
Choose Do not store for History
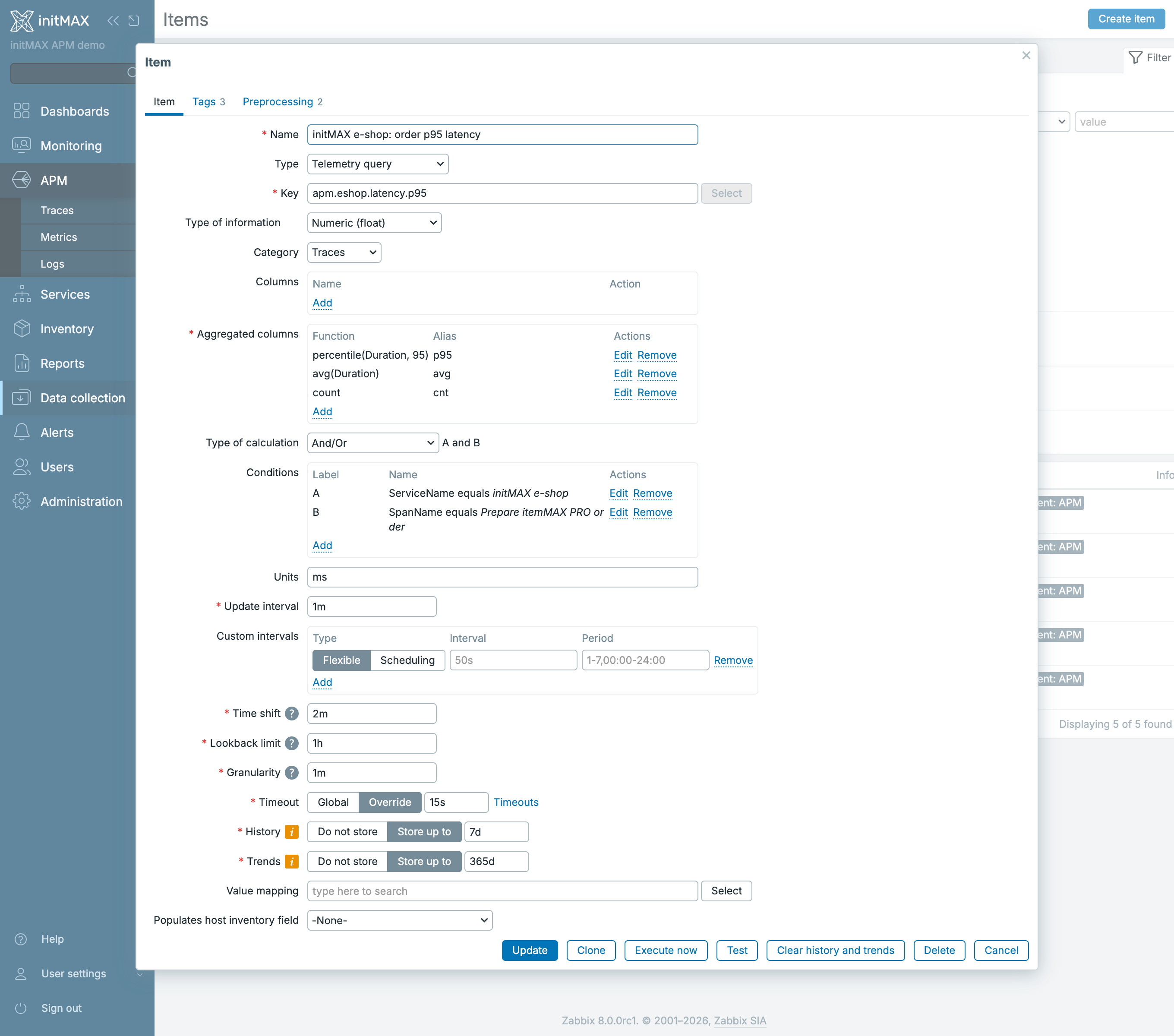coord(347,831)
